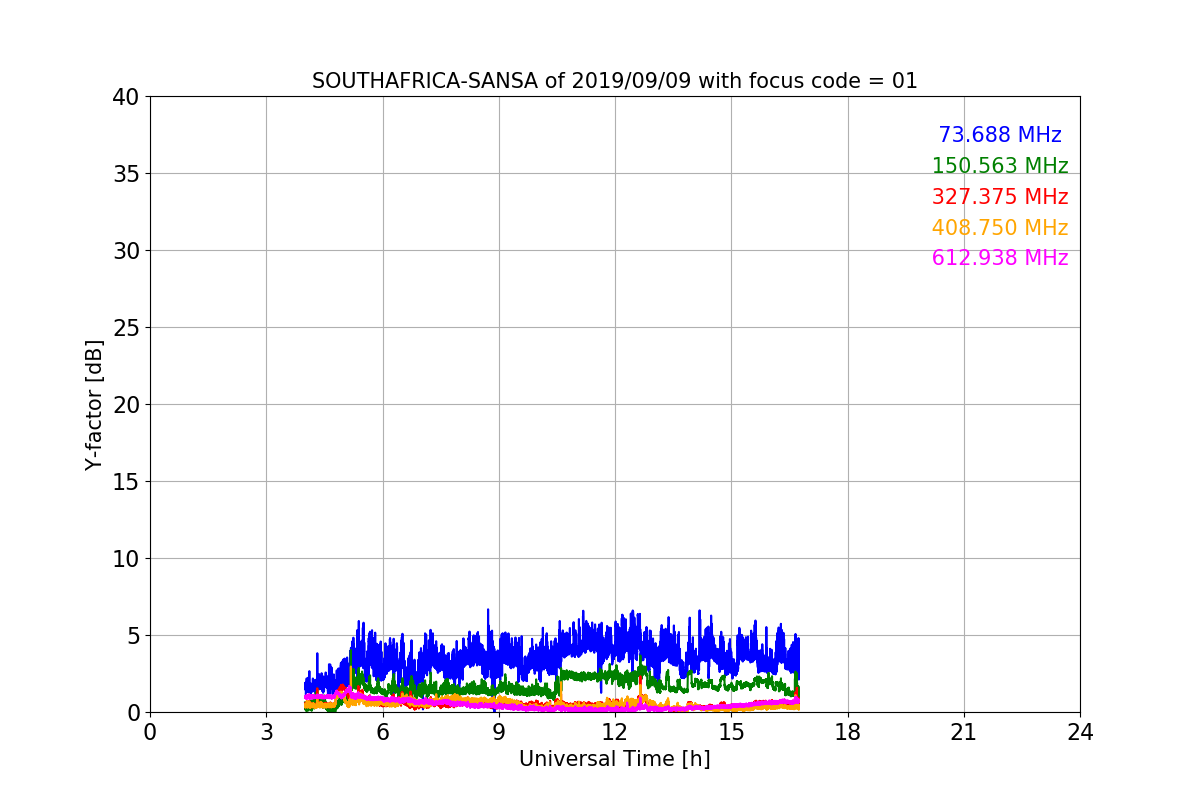Click the 73.688 MHz legend label
Image resolution: width=1200 pixels, height=800 pixels.
(x=1000, y=135)
